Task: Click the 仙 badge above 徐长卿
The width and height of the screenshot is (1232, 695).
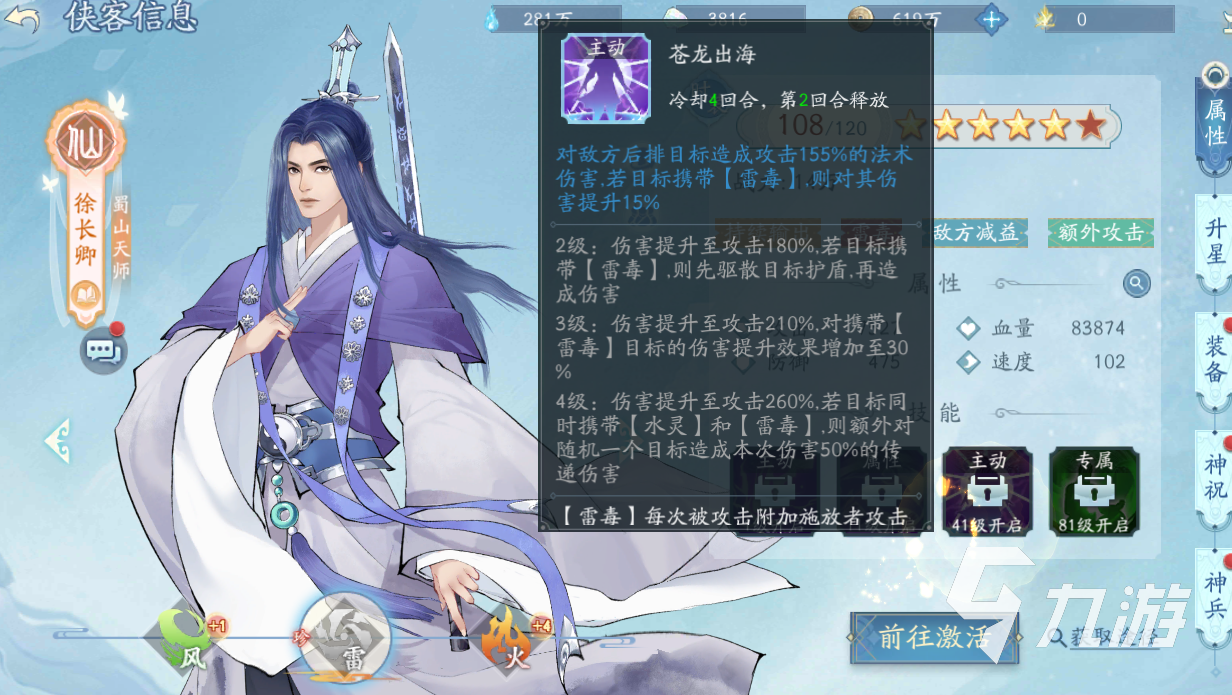Action: point(86,138)
